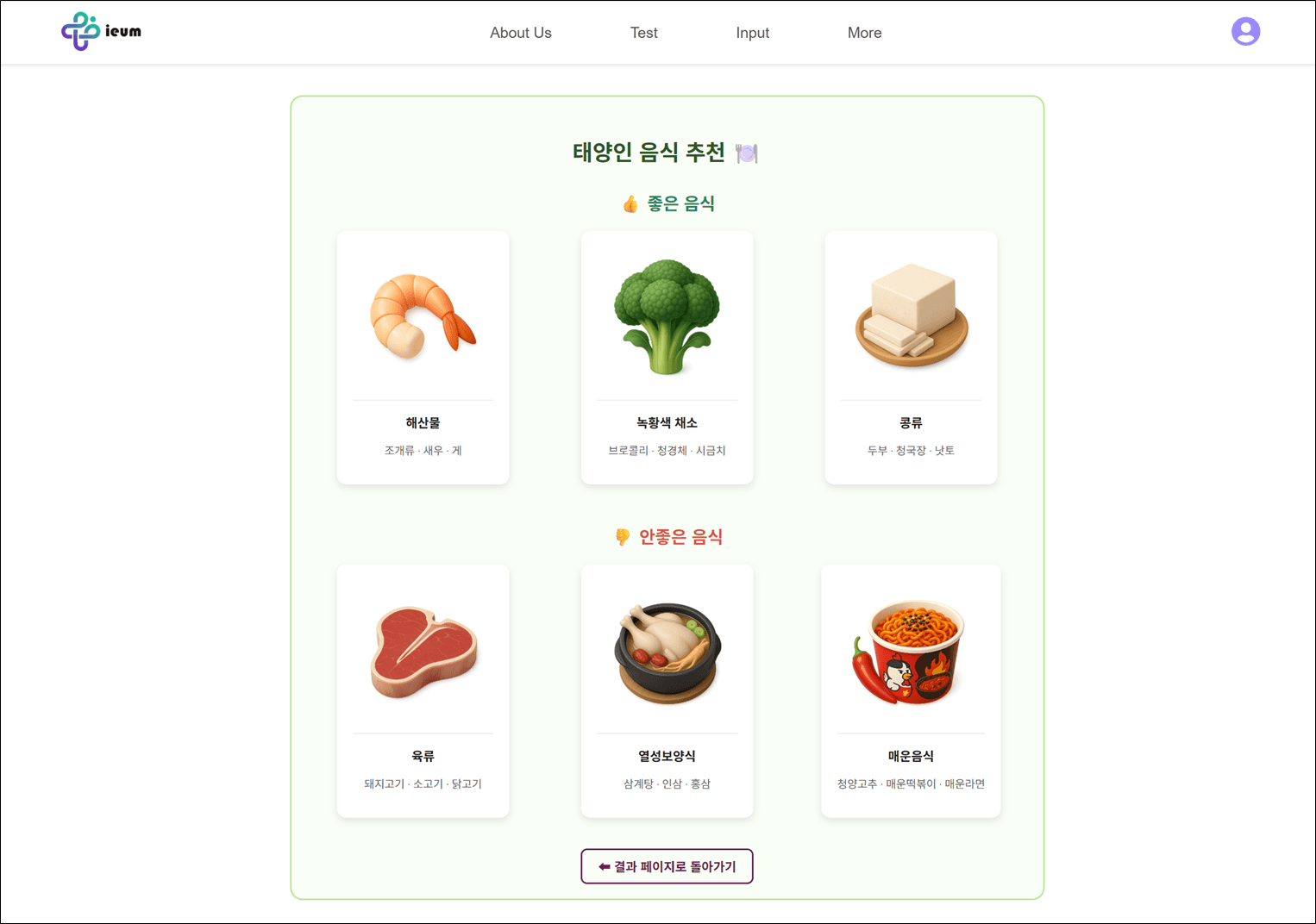Click the thumbs-down icon beside 안좋은 음식
The height and width of the screenshot is (924, 1316).
pos(623,537)
